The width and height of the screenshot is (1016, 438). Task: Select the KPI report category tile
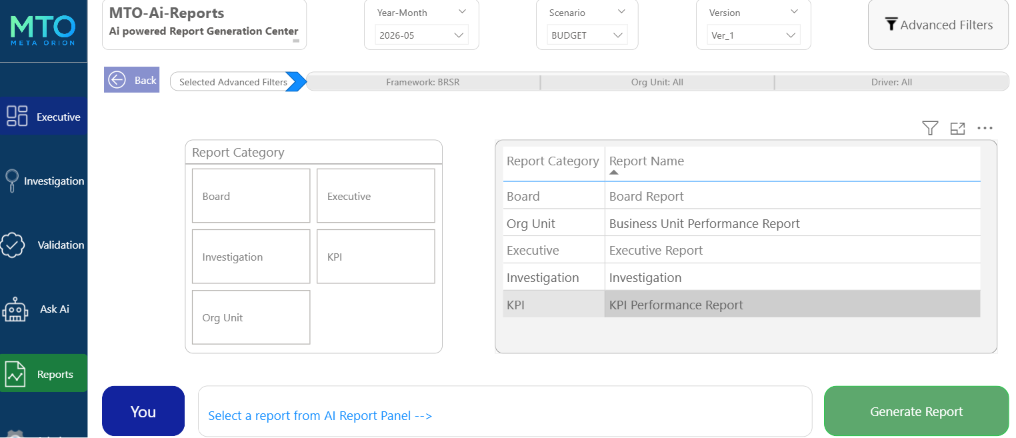[x=376, y=257]
